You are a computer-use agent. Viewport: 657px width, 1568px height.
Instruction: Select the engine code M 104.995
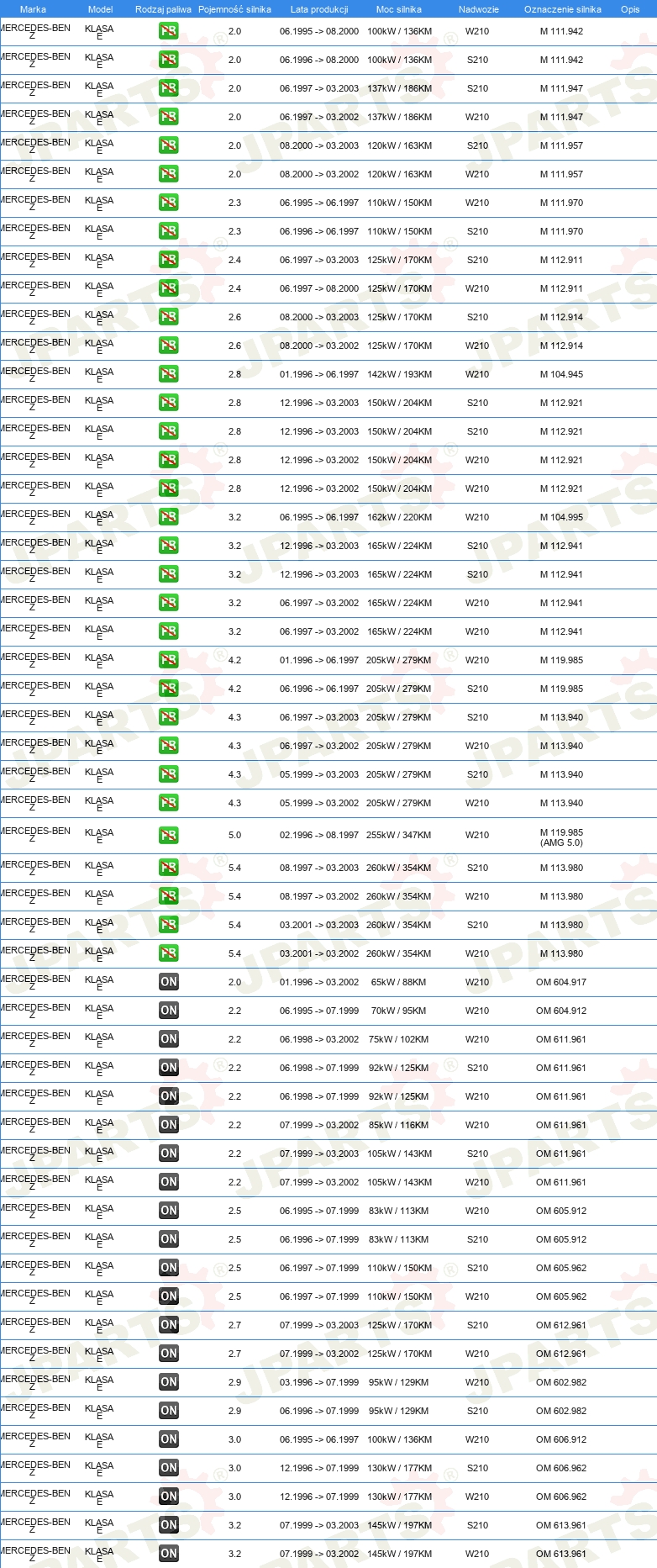tap(561, 517)
